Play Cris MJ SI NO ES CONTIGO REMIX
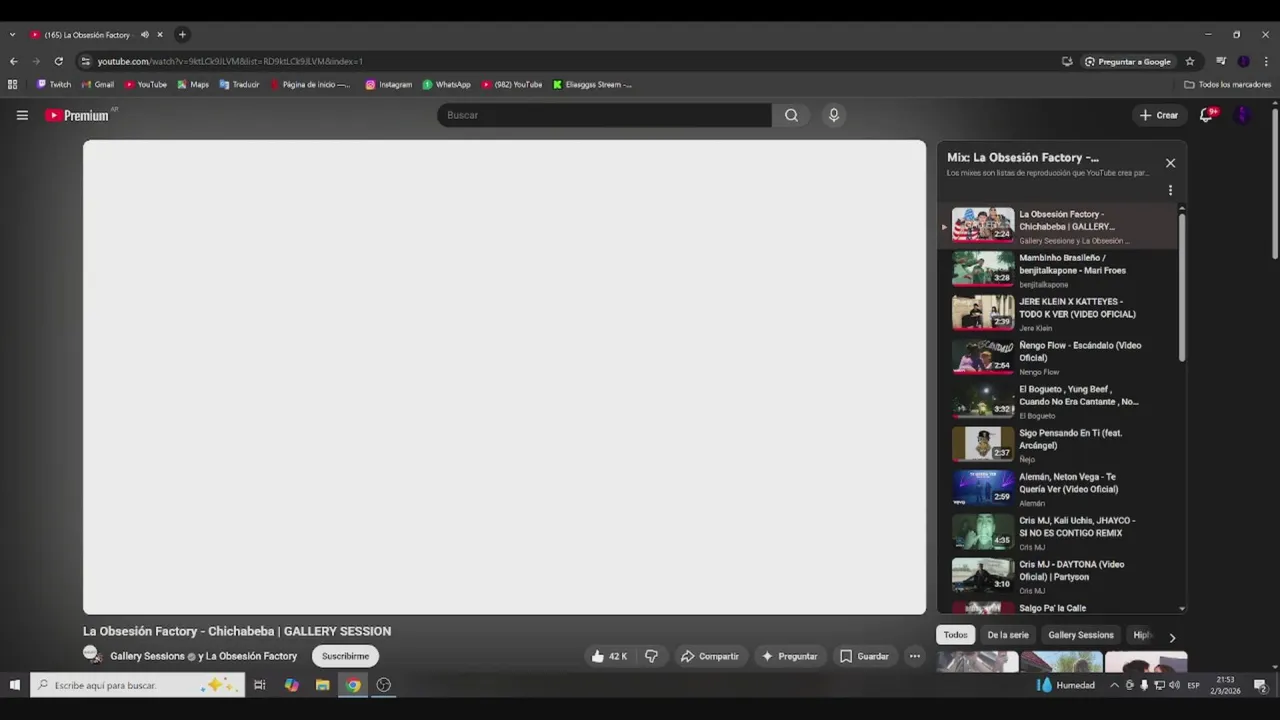 coord(1060,532)
